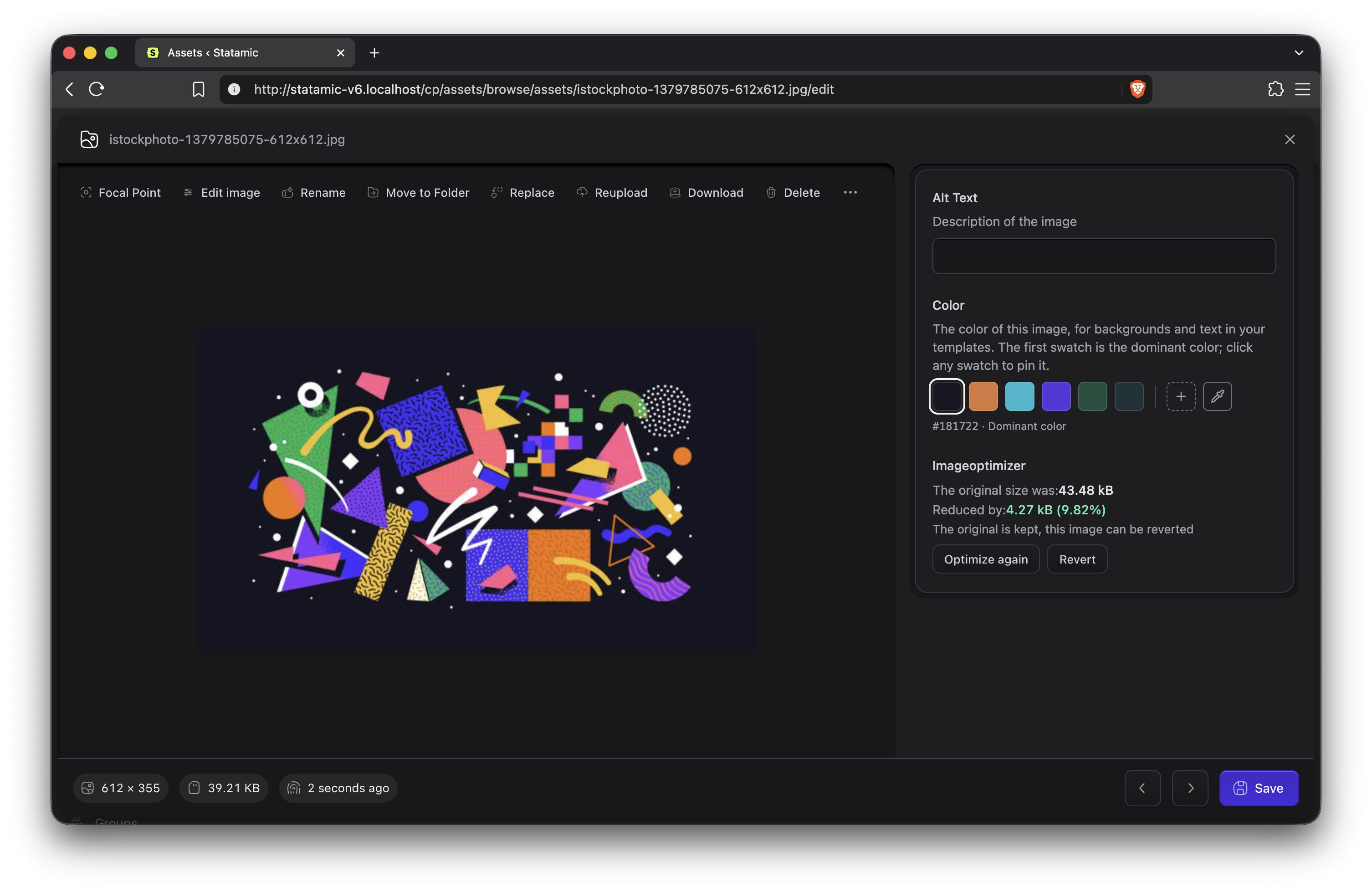Open Brave Shields lion icon

(1137, 89)
